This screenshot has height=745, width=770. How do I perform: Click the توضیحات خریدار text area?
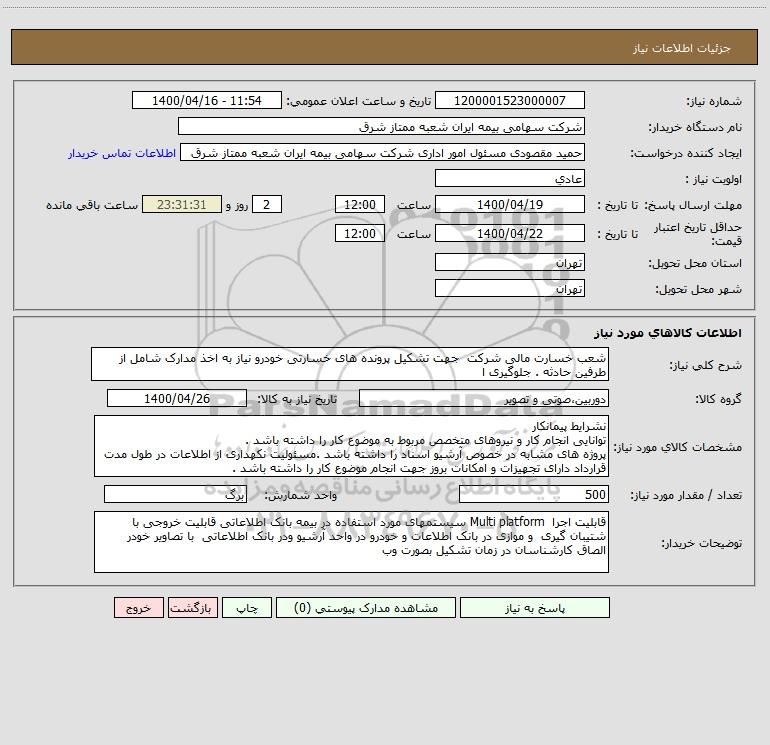[351, 542]
